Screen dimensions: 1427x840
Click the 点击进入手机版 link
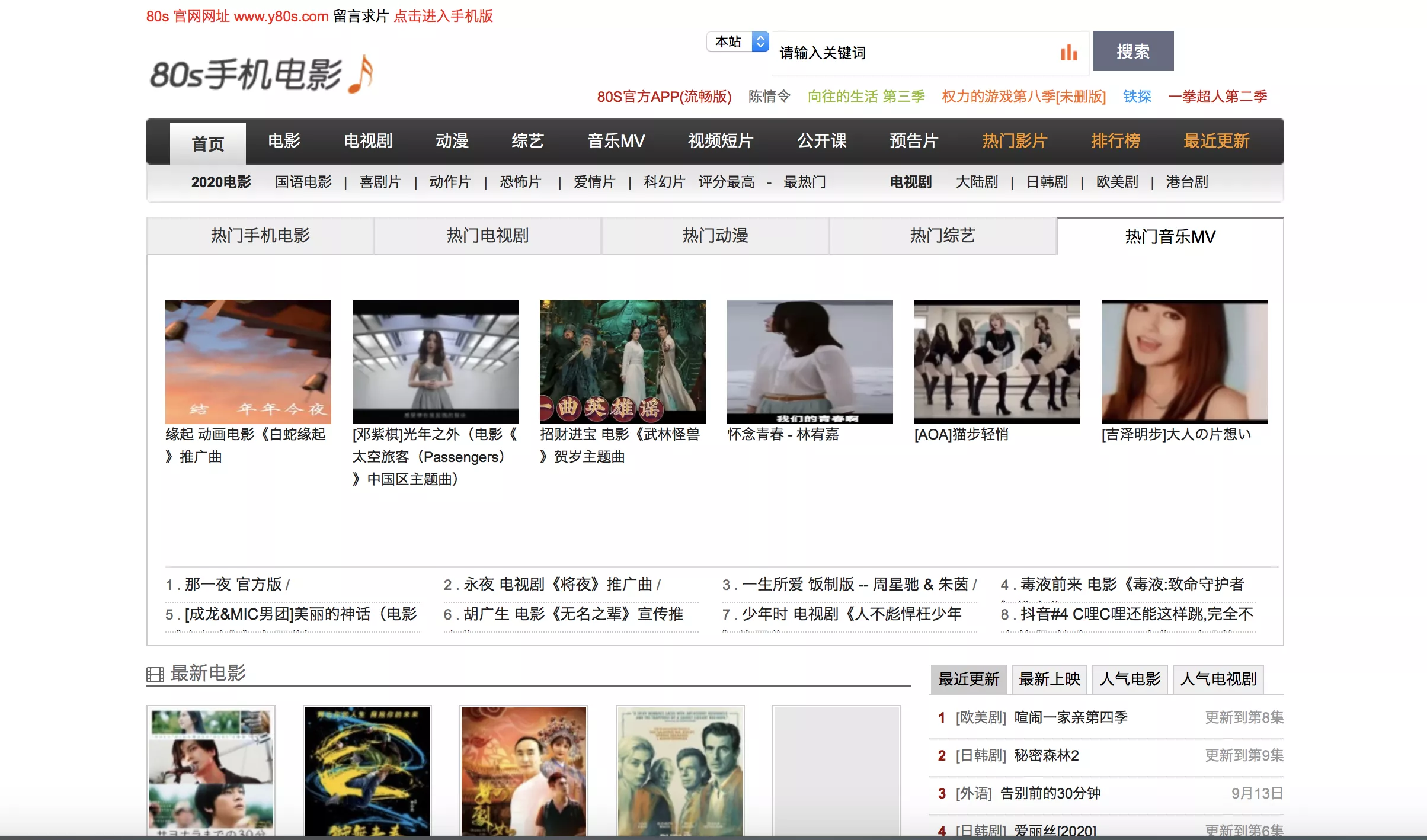click(443, 16)
